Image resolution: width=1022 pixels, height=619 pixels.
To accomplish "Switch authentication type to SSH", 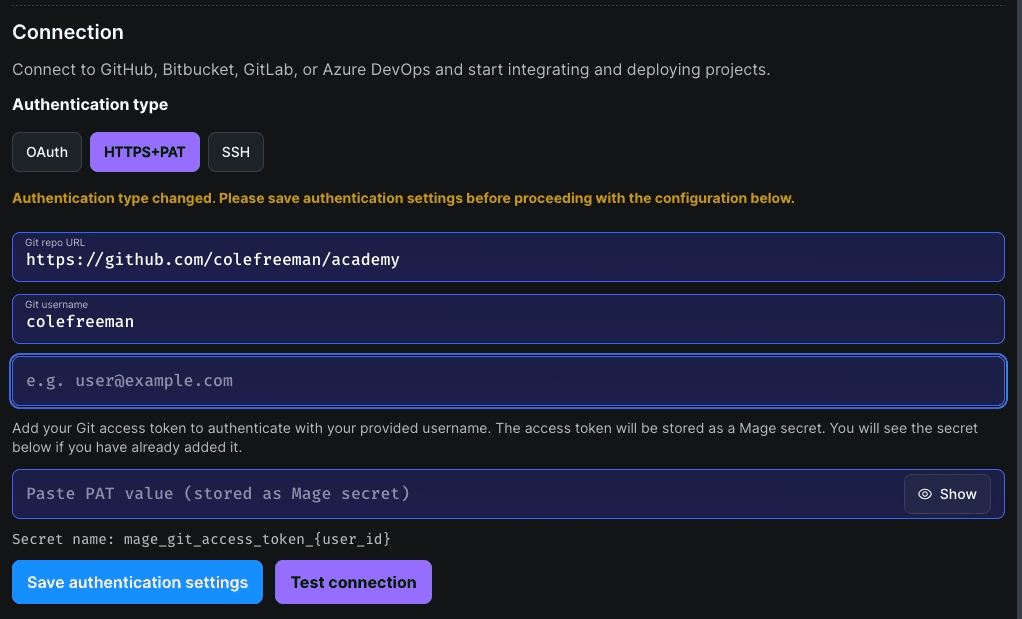I will (x=236, y=152).
